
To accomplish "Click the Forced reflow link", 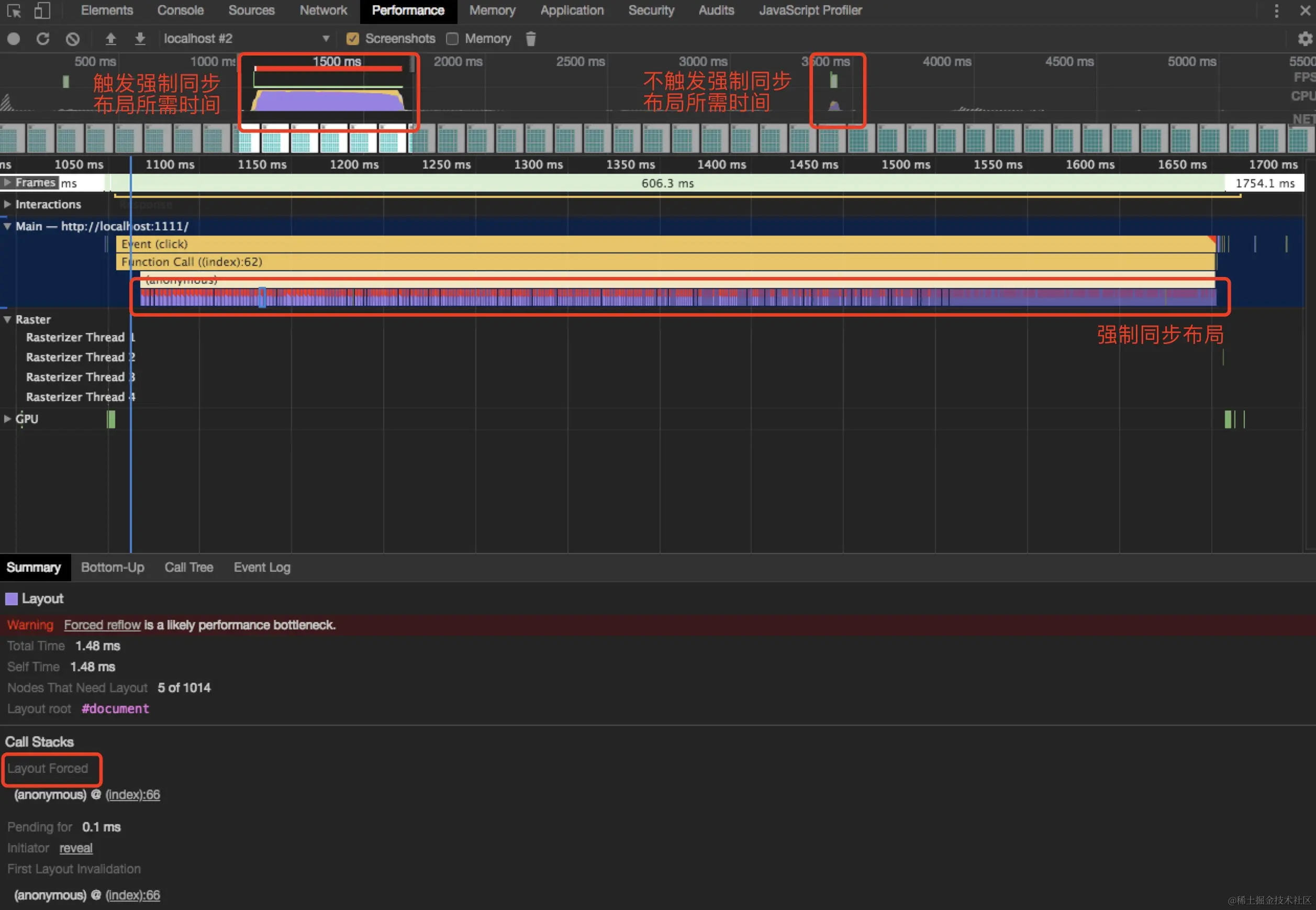I will tap(102, 625).
